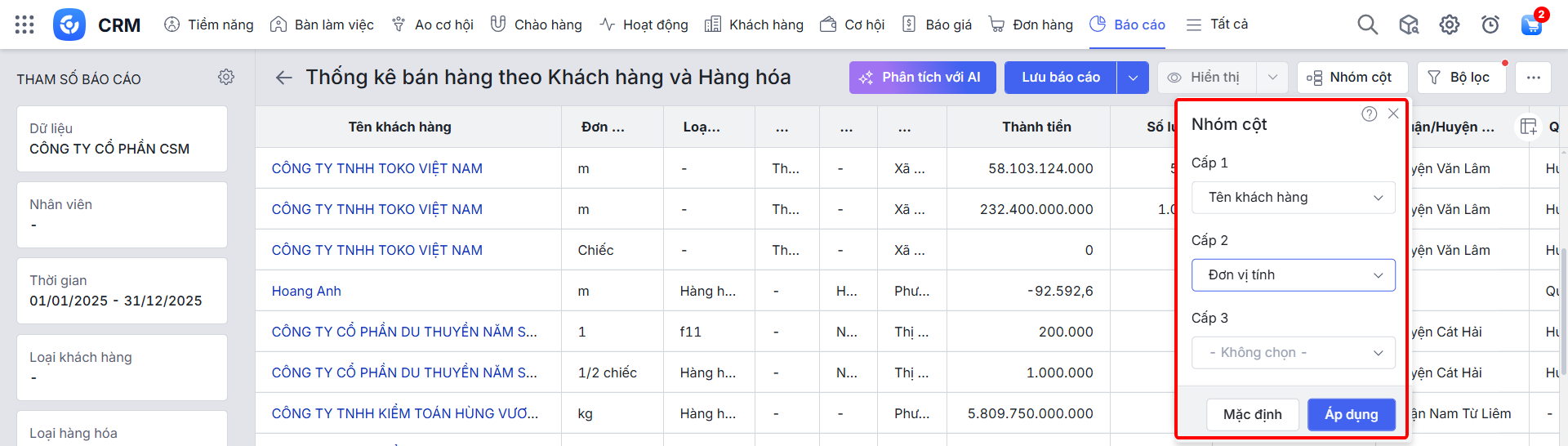Viewport: 1568px width, 446px height.
Task: Expand the Lưu báo cáo arrow menu
Action: click(1133, 78)
